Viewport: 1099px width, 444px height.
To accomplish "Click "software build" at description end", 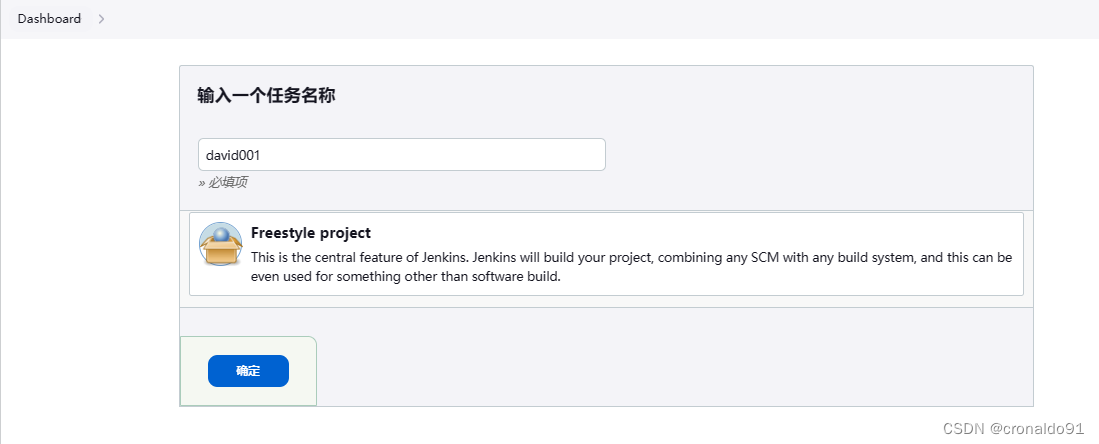I will [521, 276].
